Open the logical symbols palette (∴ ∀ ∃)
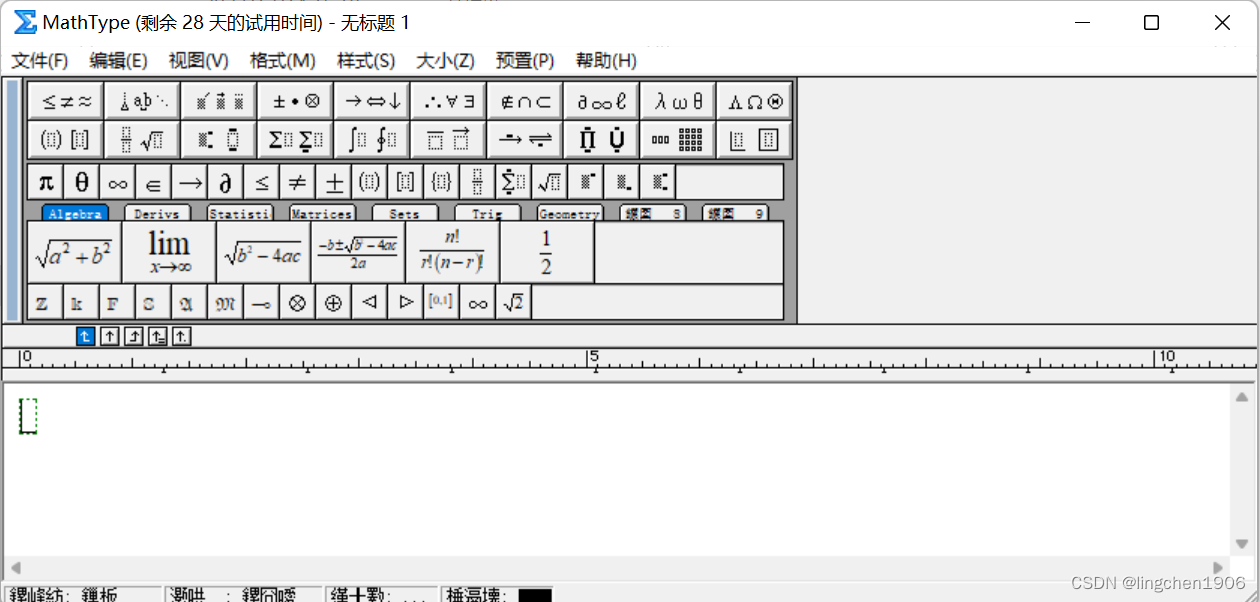This screenshot has height=602, width=1260. pyautogui.click(x=448, y=101)
